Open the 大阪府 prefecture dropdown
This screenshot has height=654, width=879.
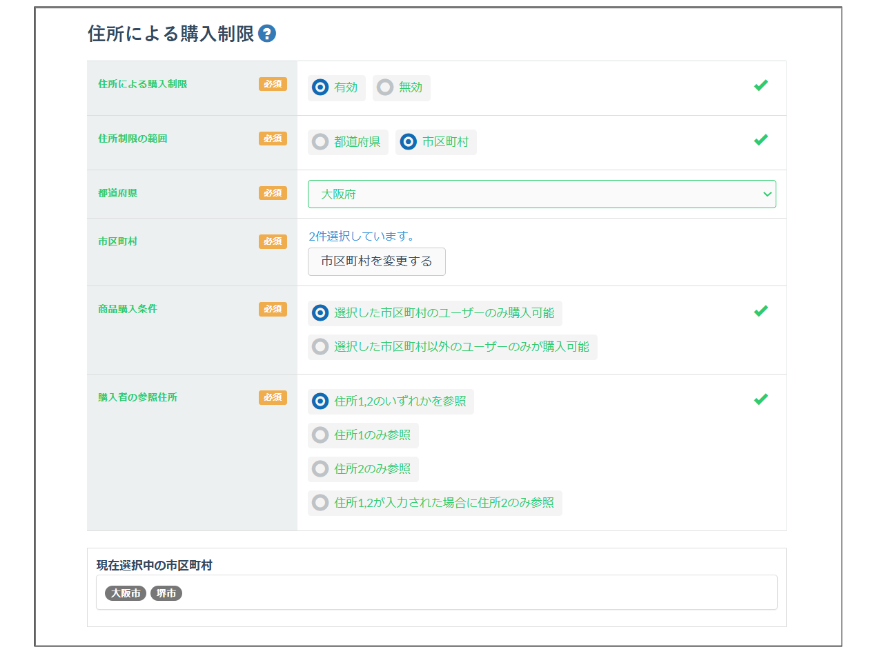click(541, 194)
